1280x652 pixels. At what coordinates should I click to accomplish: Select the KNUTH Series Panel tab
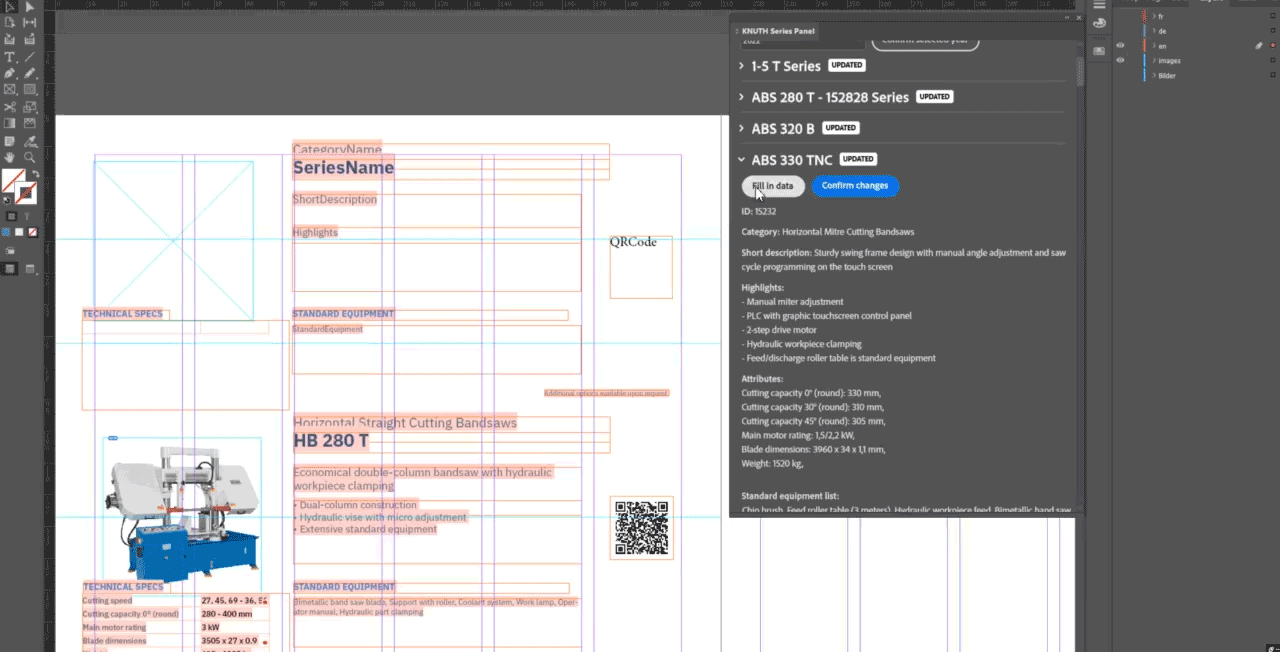click(777, 31)
